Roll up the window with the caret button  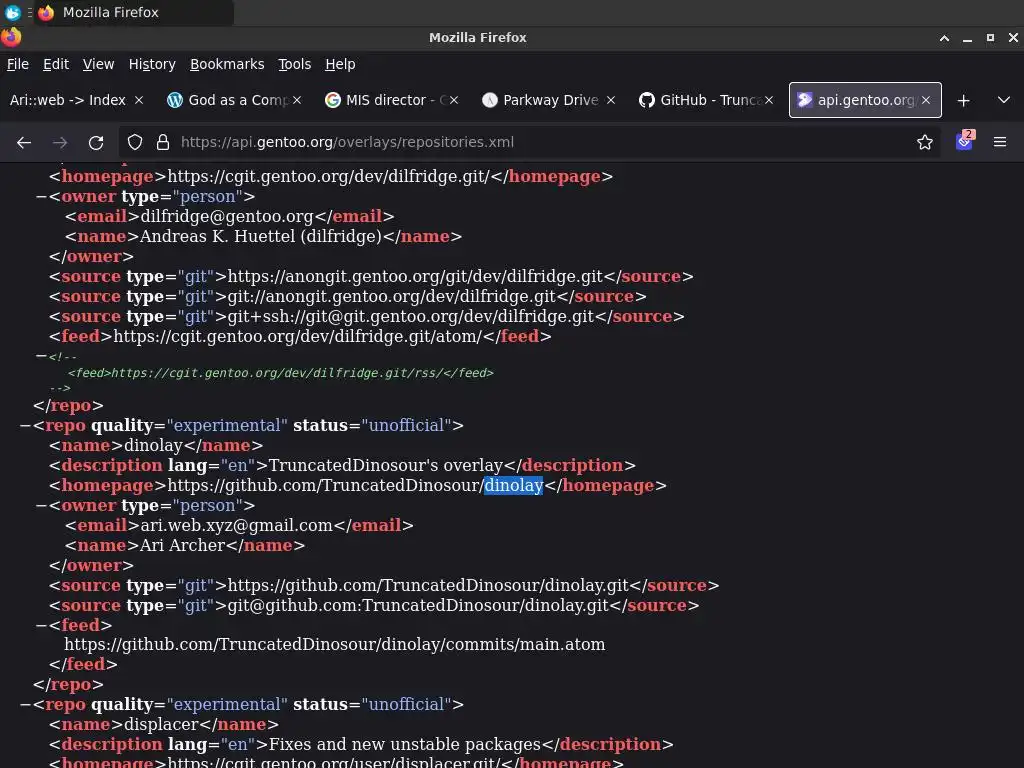coord(944,38)
